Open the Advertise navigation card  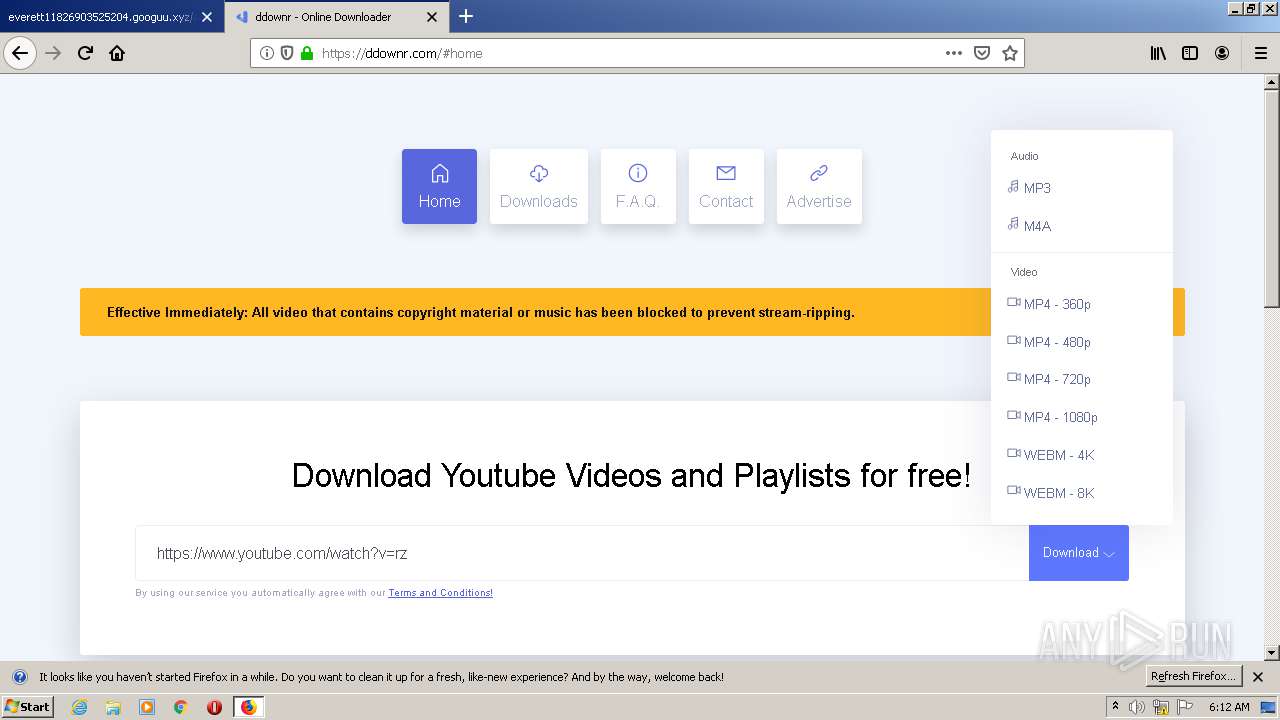819,186
